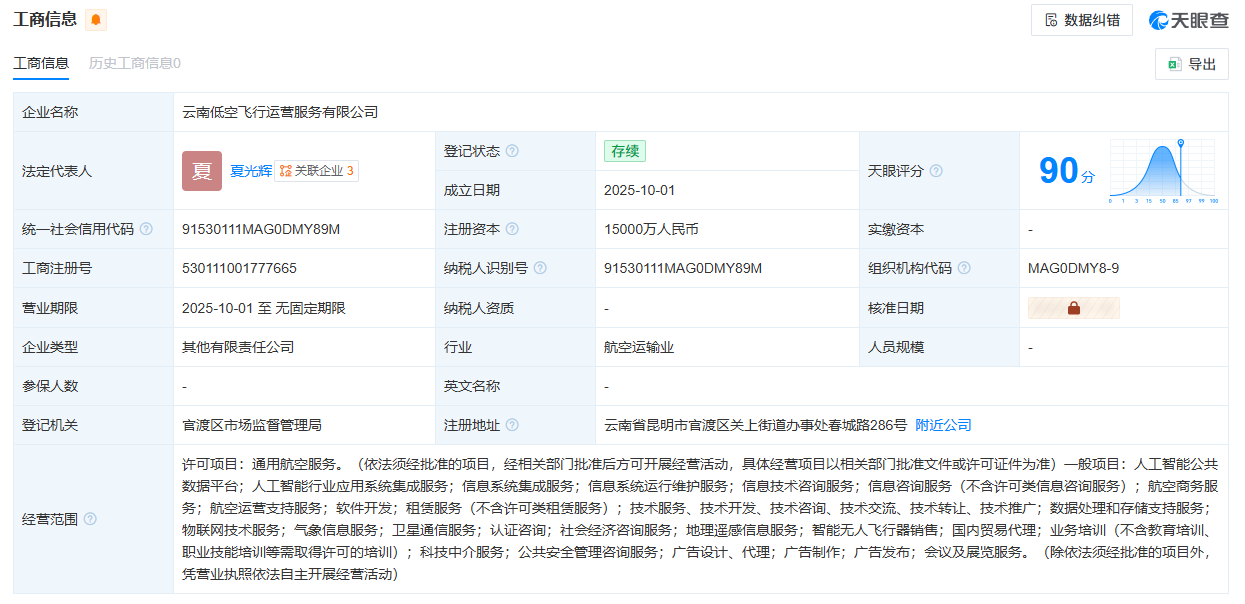Click help icon beside 组织机构代码
The width and height of the screenshot is (1245, 604).
click(963, 268)
